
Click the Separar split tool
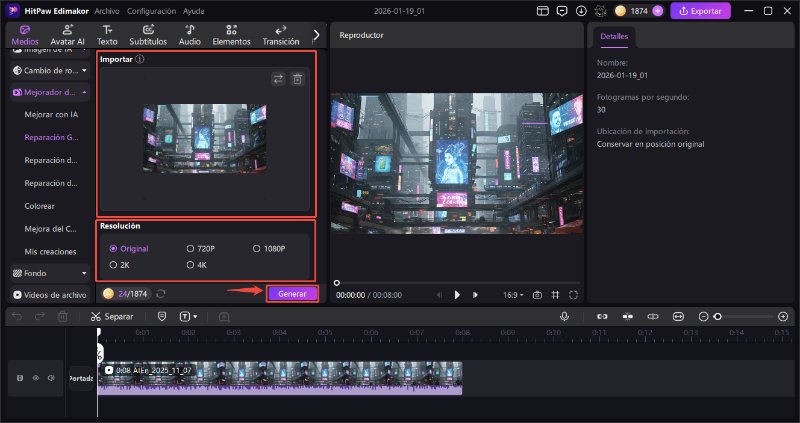(x=112, y=317)
